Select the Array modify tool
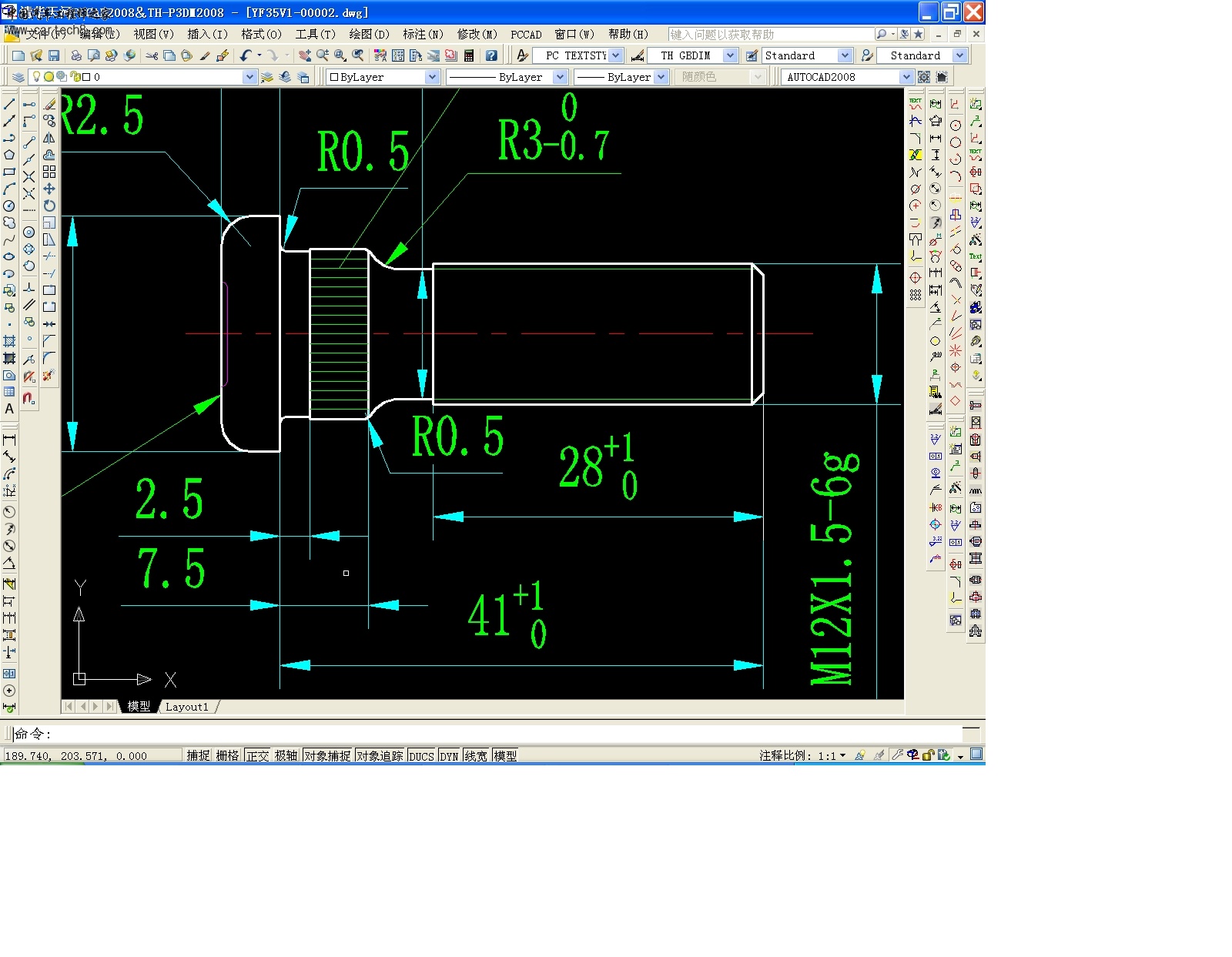The image size is (1232, 957). (49, 172)
